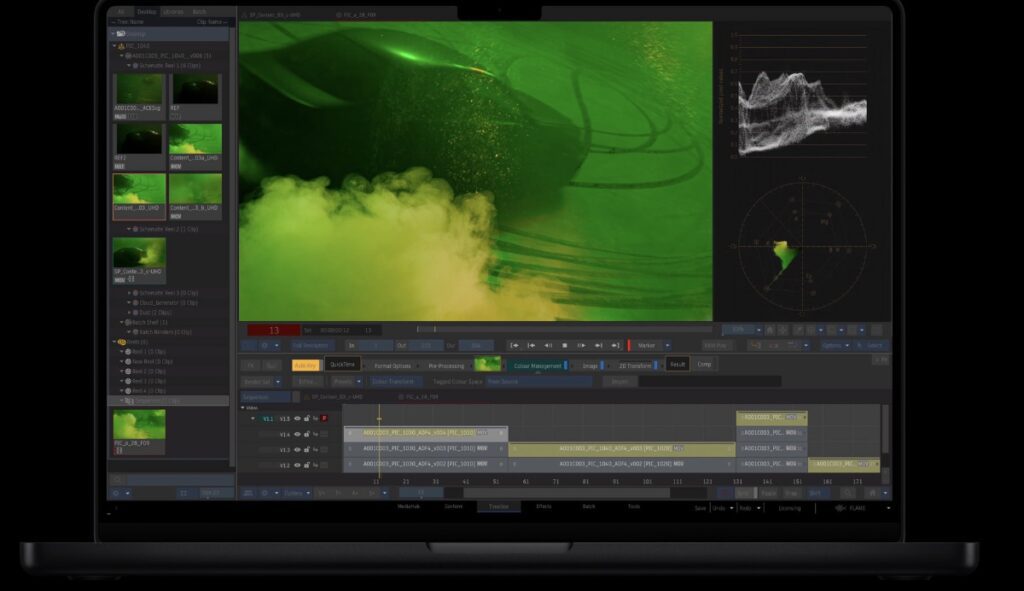The image size is (1024, 591).
Task: Toggle the eye icon on track V1.2
Action: [298, 465]
